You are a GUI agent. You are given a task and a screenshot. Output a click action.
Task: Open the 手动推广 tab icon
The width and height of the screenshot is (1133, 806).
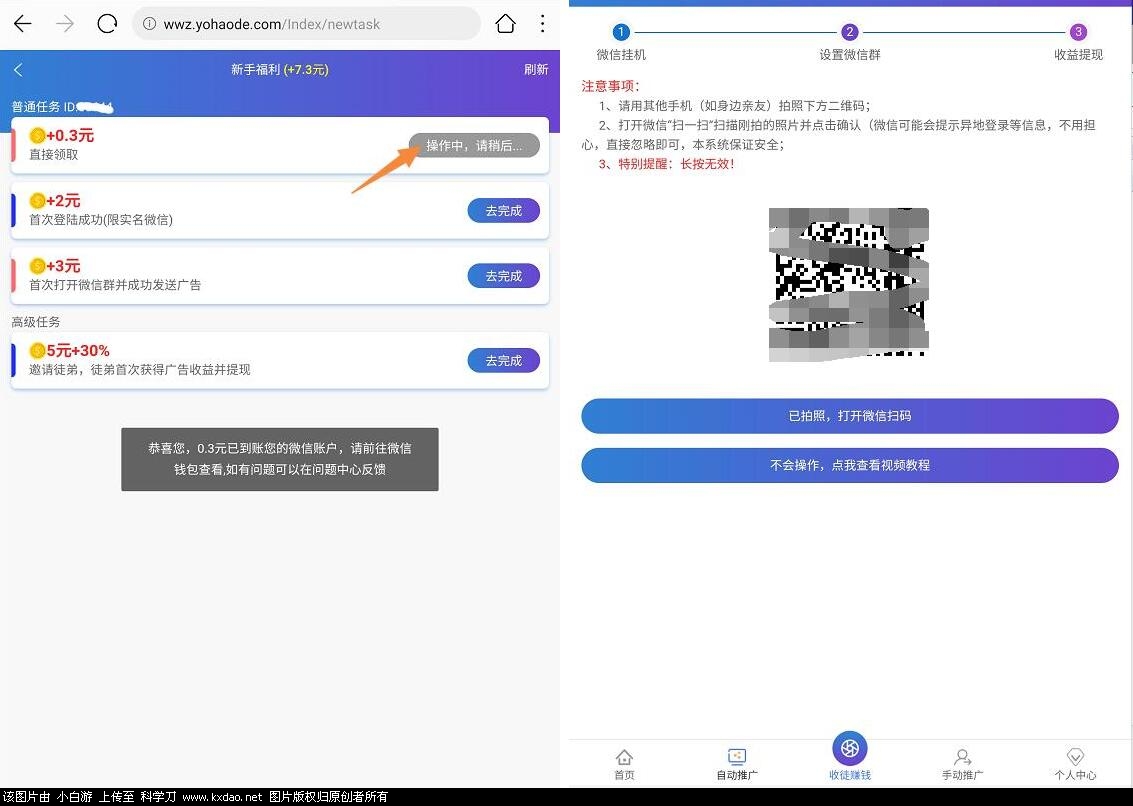962,758
